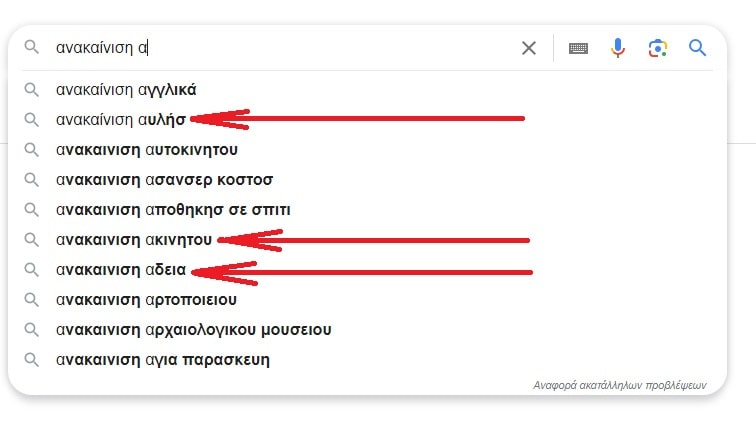Select suggestion ανακαίνιση αυλήσ
This screenshot has width=756, height=426.
point(120,120)
